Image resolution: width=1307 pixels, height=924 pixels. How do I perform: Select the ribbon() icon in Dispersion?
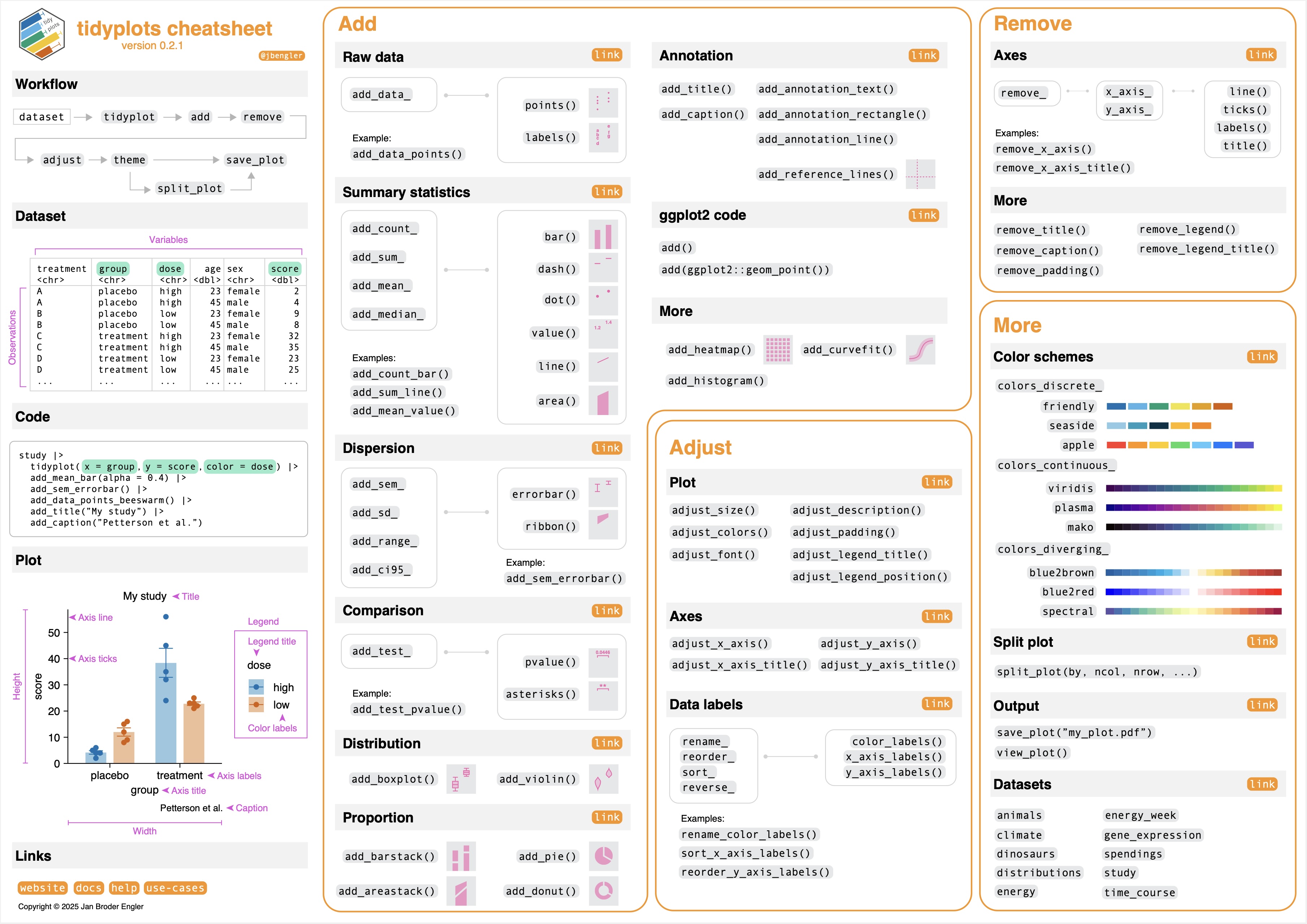[603, 524]
